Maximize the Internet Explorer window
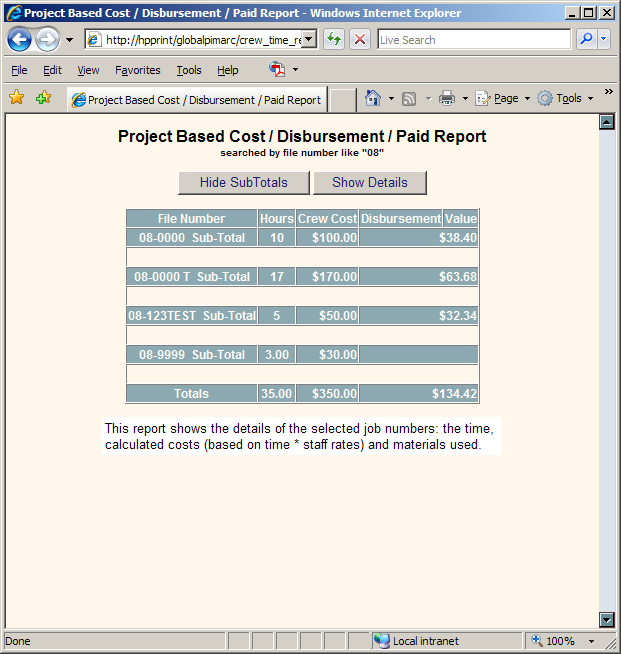 pyautogui.click(x=588, y=13)
